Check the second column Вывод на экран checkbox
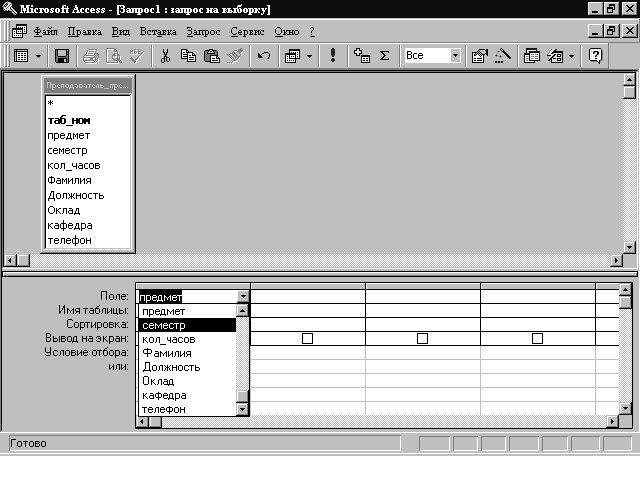 click(307, 338)
